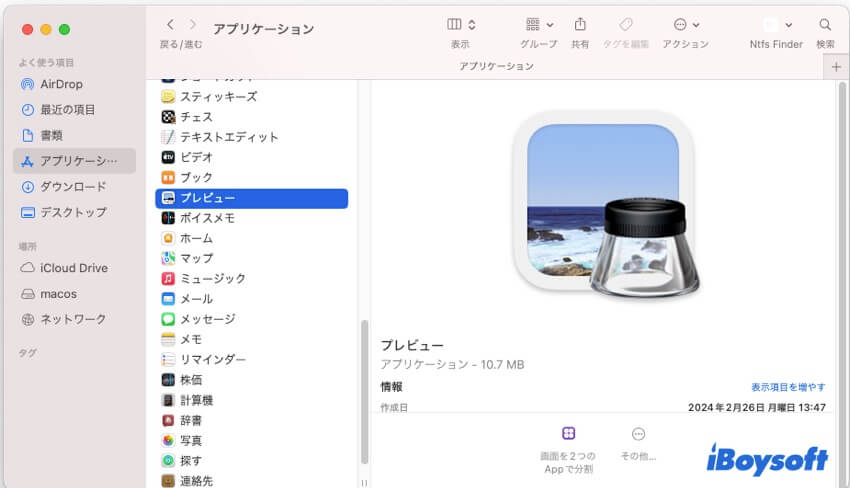Select メッセージ in the app list

coord(252,319)
